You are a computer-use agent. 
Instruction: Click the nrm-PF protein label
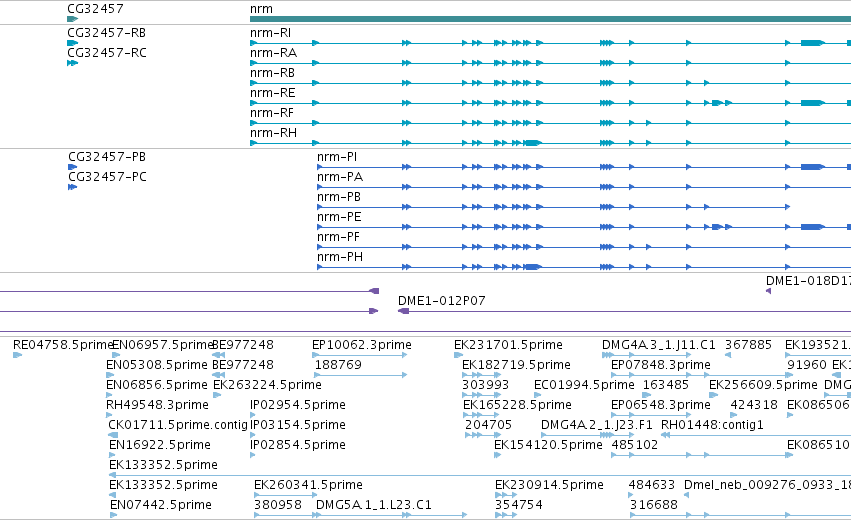click(338, 237)
